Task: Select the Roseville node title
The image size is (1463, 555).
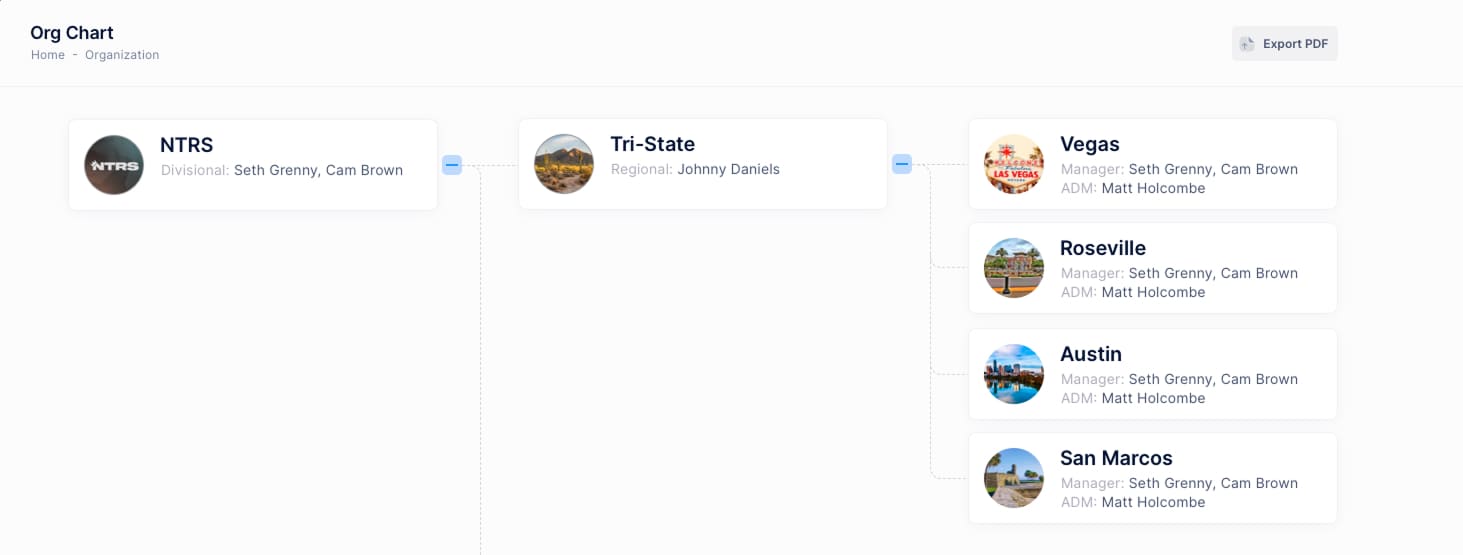Action: [x=1103, y=248]
